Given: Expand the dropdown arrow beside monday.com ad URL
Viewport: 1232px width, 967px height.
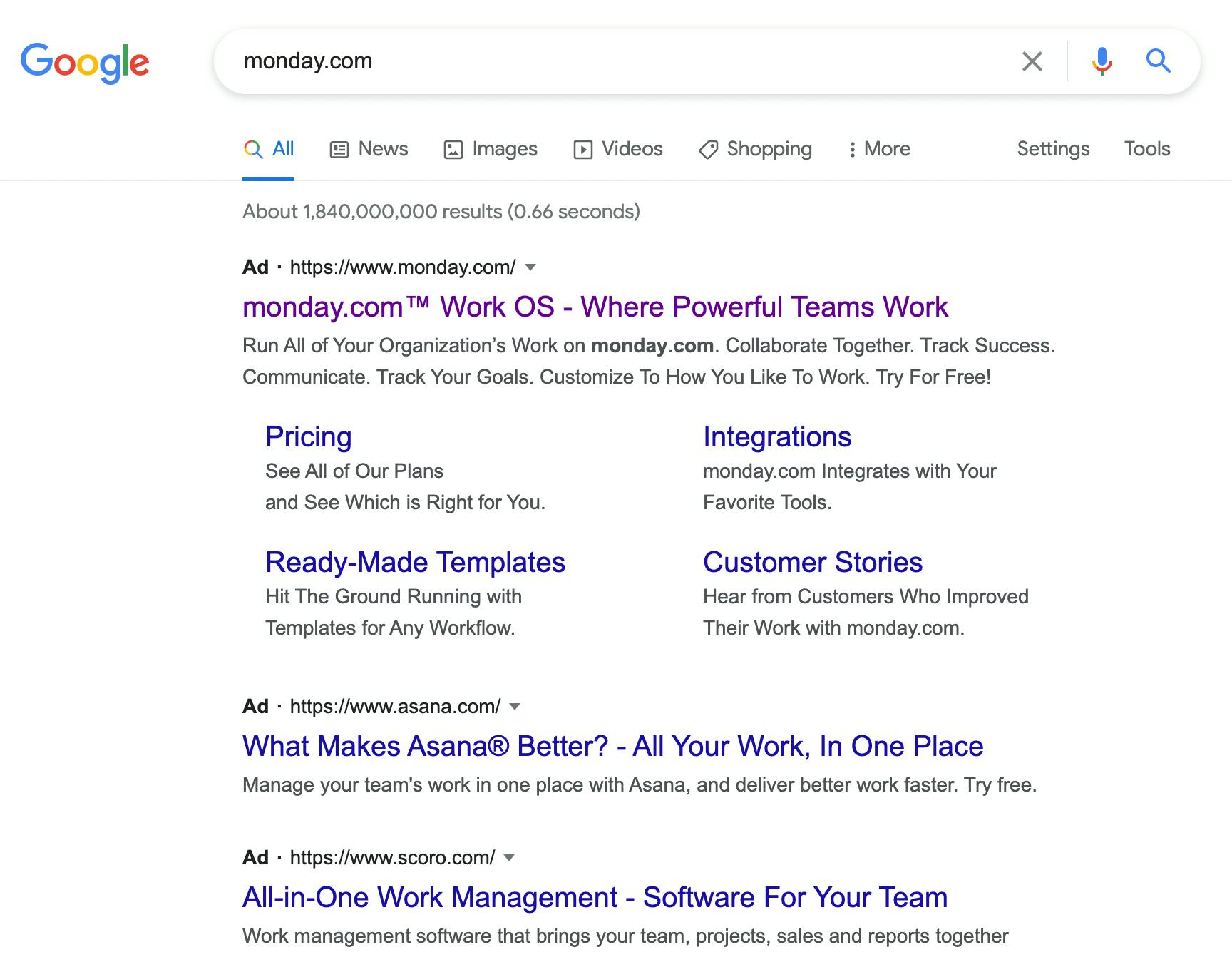Looking at the screenshot, I should tap(530, 267).
